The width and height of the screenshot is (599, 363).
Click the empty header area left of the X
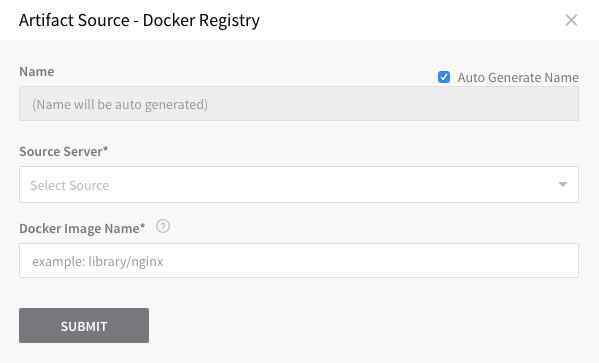(x=413, y=20)
